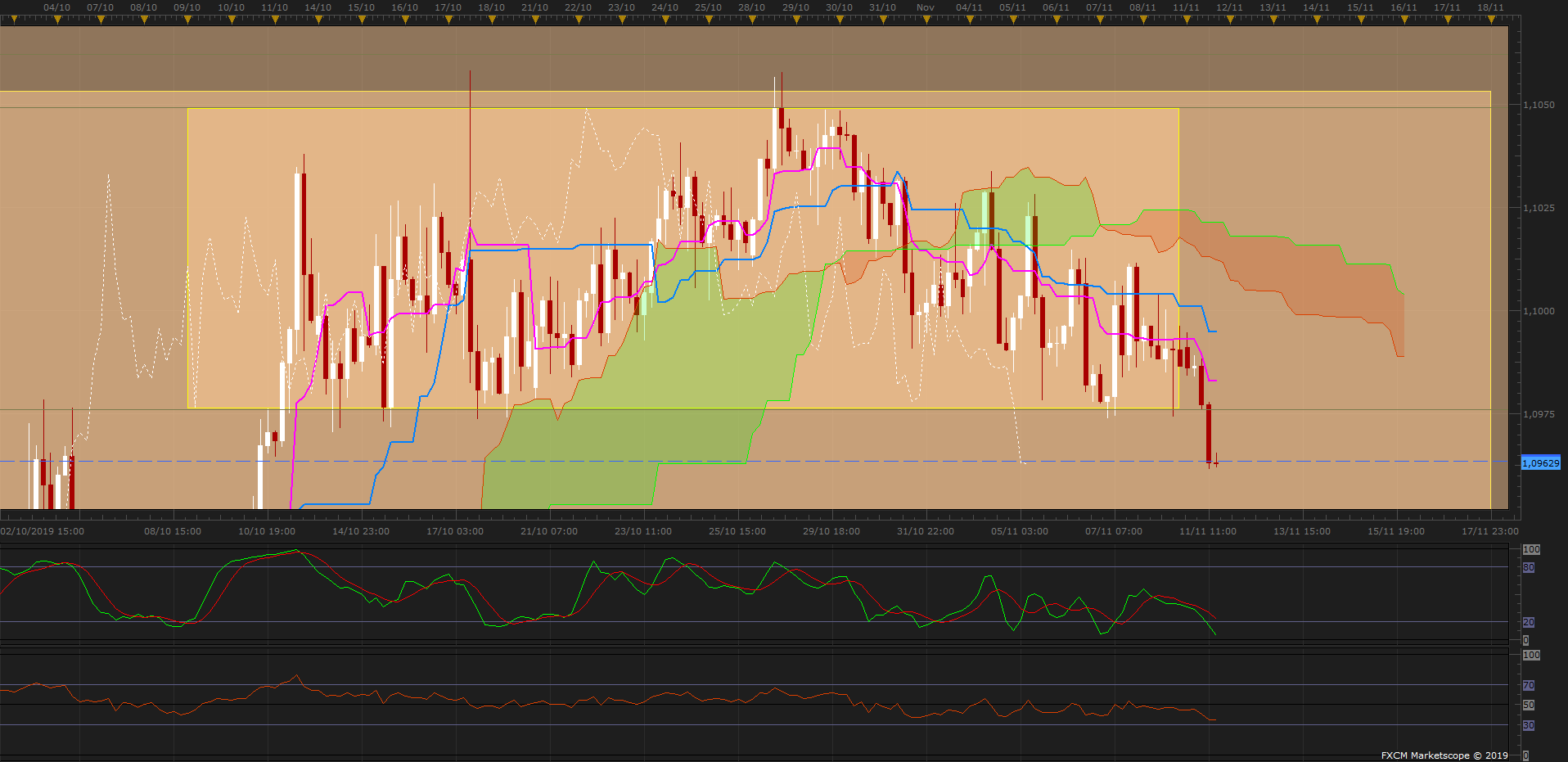Select the day marker under 18/11
The image size is (1568, 762).
pyautogui.click(x=1491, y=19)
